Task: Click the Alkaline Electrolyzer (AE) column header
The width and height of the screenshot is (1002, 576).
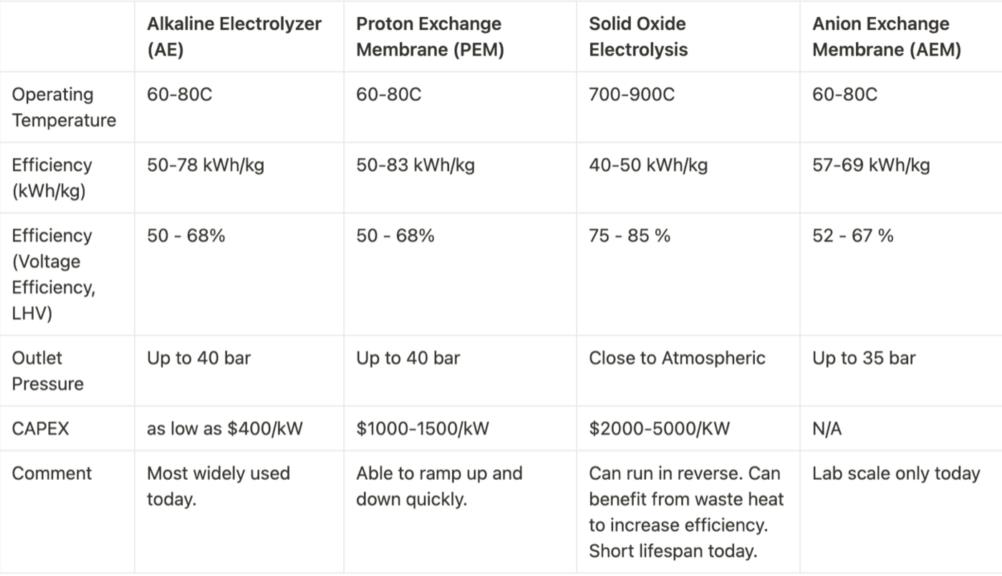Action: 234,37
